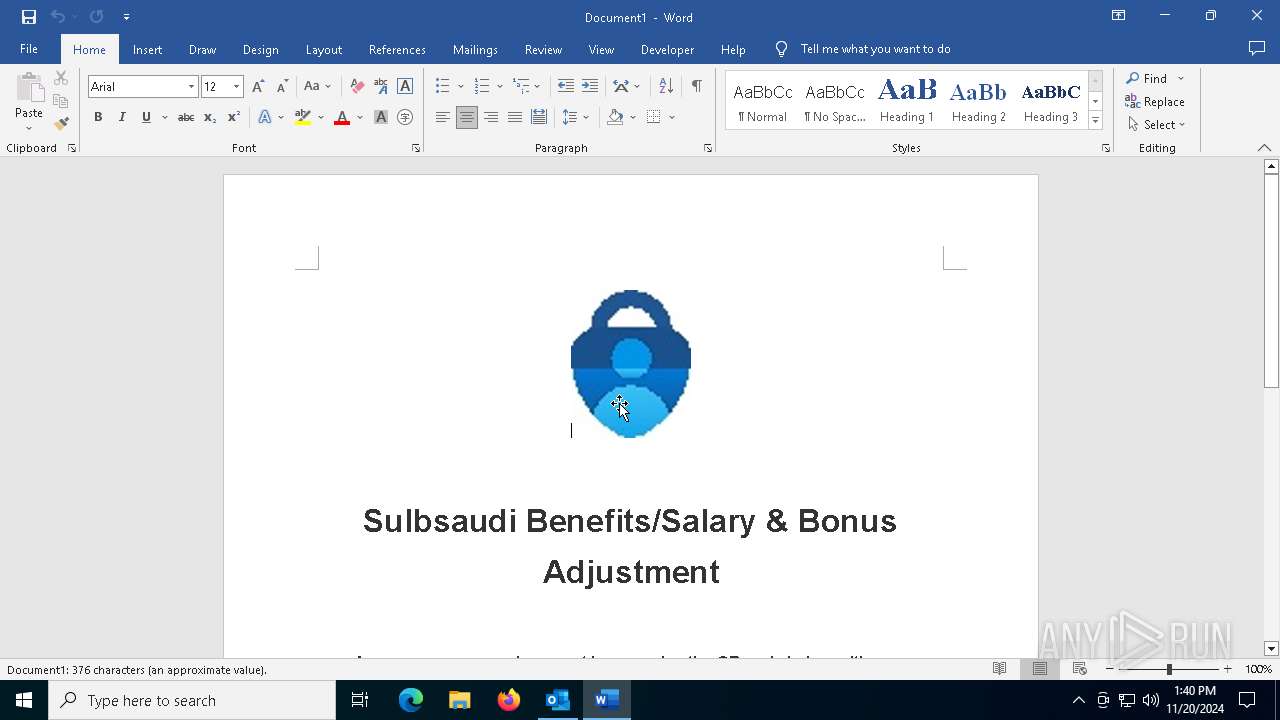Decrease font size with the shrink font icon

[282, 86]
